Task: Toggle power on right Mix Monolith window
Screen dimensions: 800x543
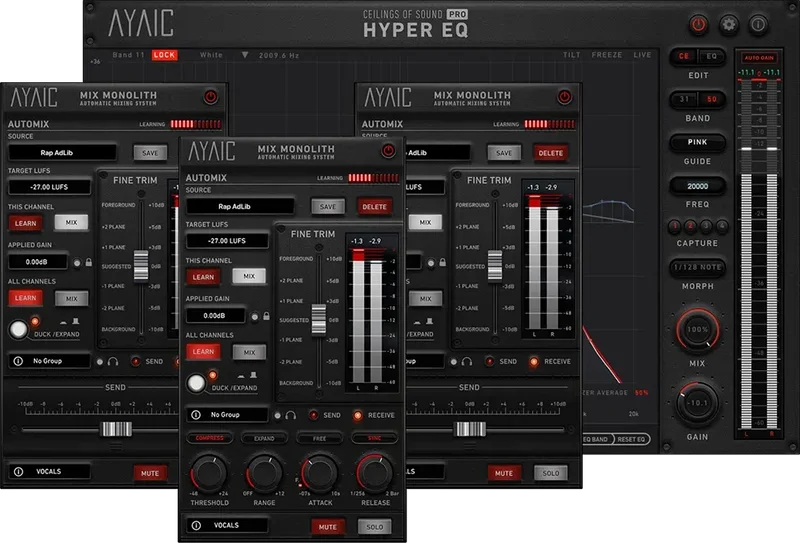Action: click(x=564, y=97)
